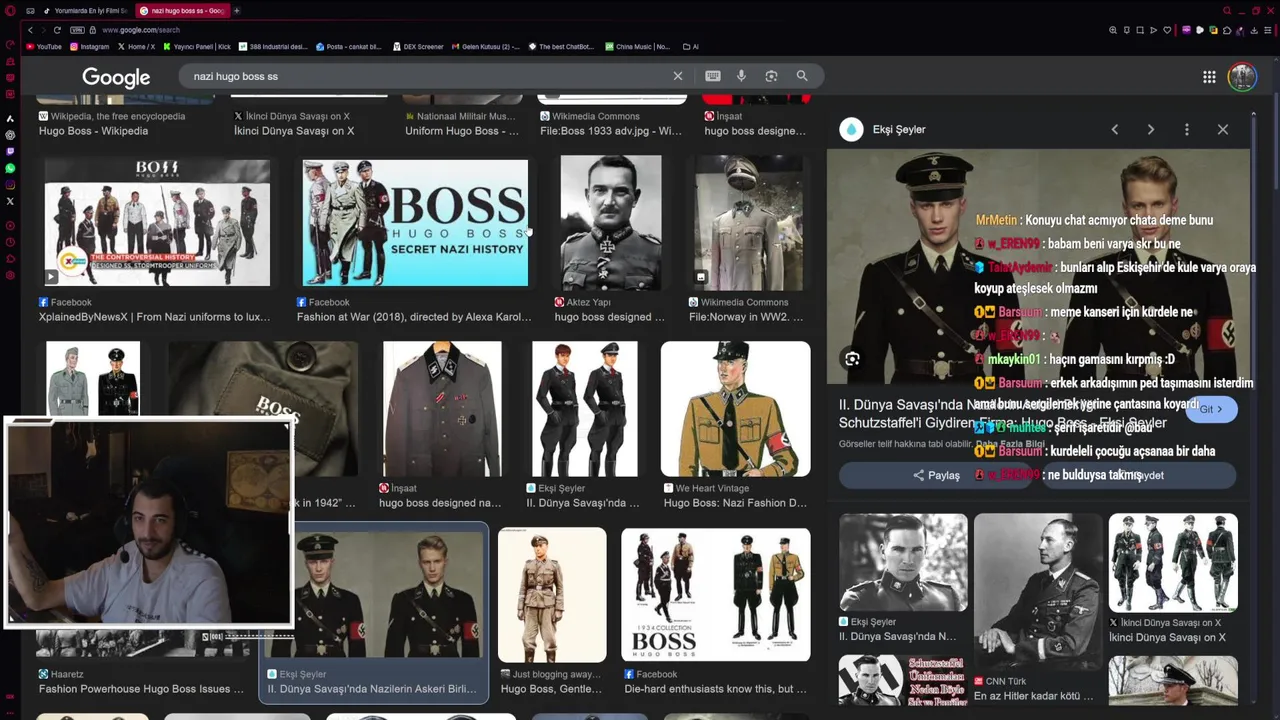The width and height of the screenshot is (1280, 720).
Task: Open the Instagram bookmark
Action: click(x=89, y=47)
